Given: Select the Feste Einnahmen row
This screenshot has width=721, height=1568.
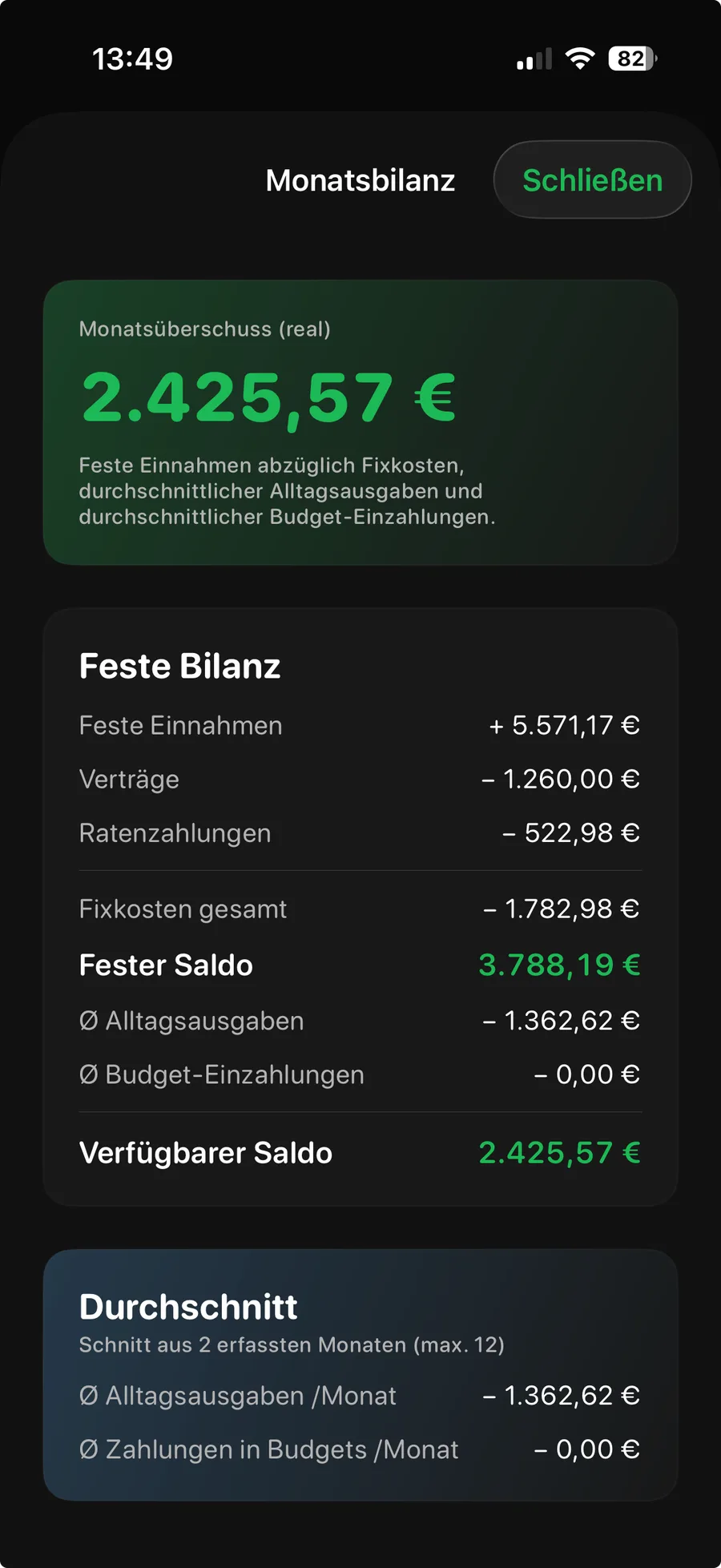Looking at the screenshot, I should click(360, 726).
